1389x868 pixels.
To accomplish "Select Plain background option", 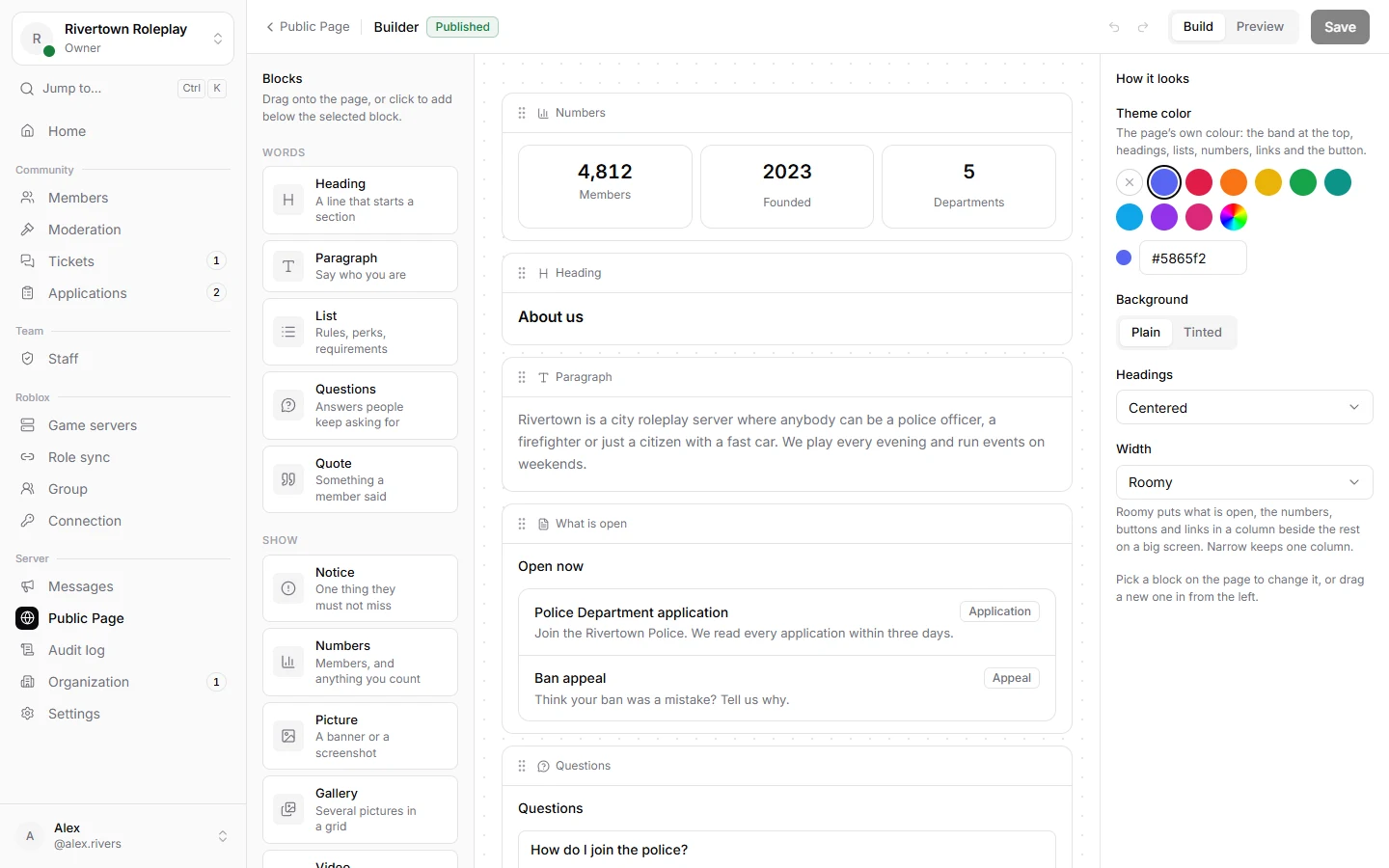I will 1146,332.
